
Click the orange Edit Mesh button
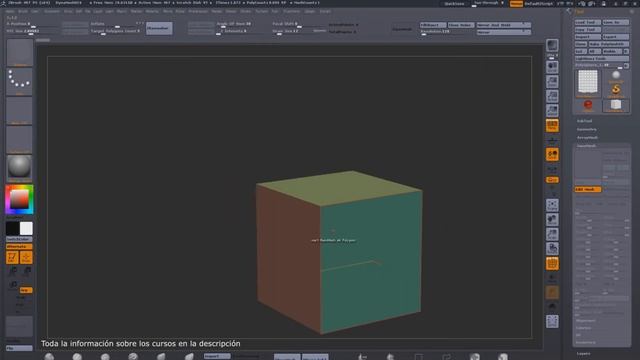click(x=588, y=189)
